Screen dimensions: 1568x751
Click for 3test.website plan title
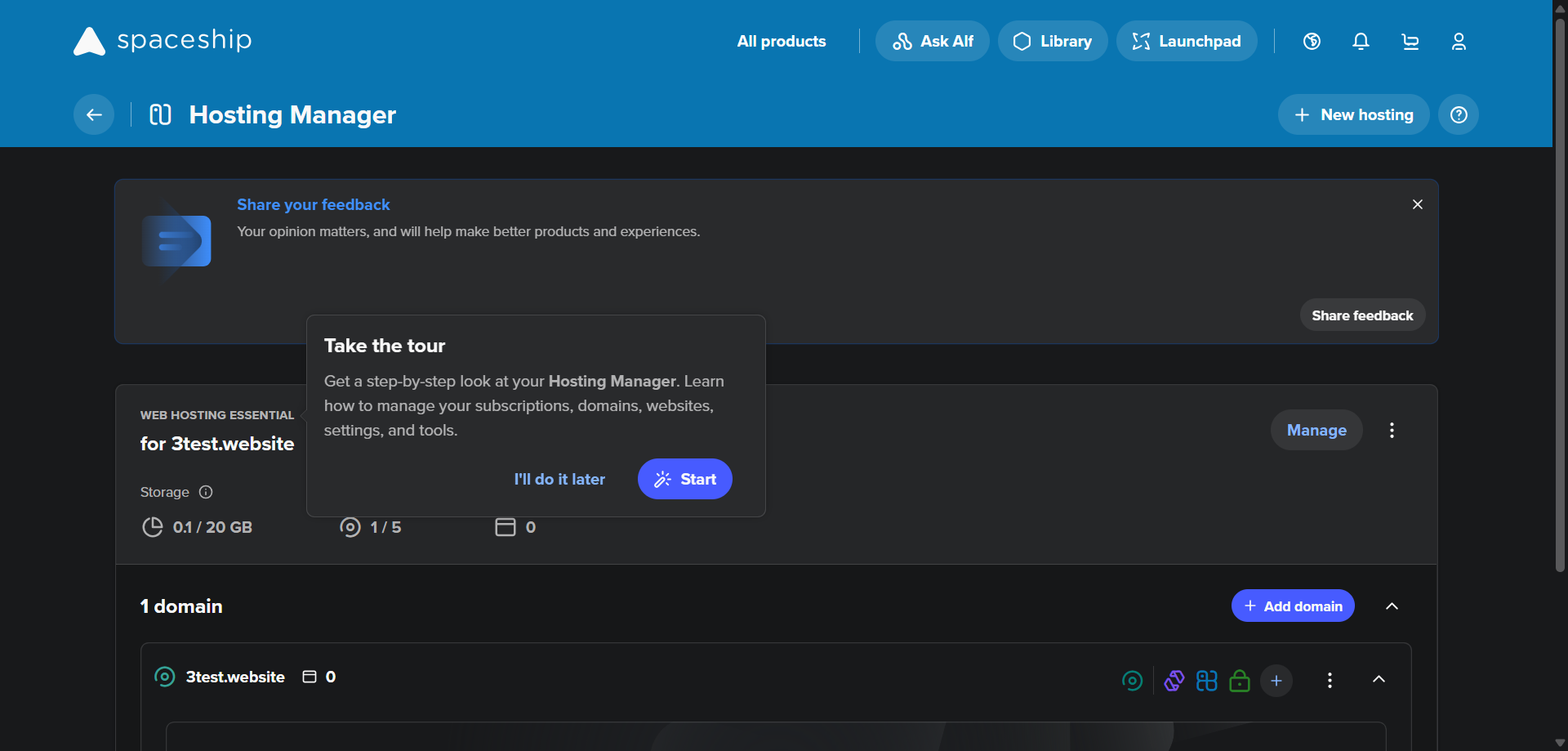point(216,444)
